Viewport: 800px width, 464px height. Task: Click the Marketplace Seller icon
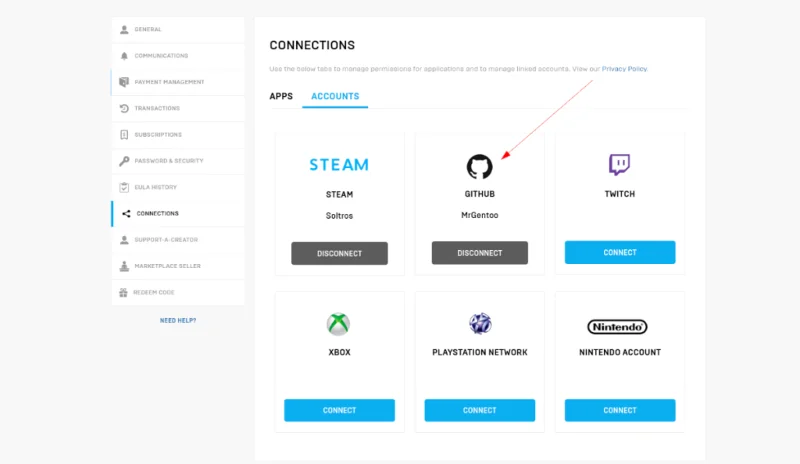[124, 266]
